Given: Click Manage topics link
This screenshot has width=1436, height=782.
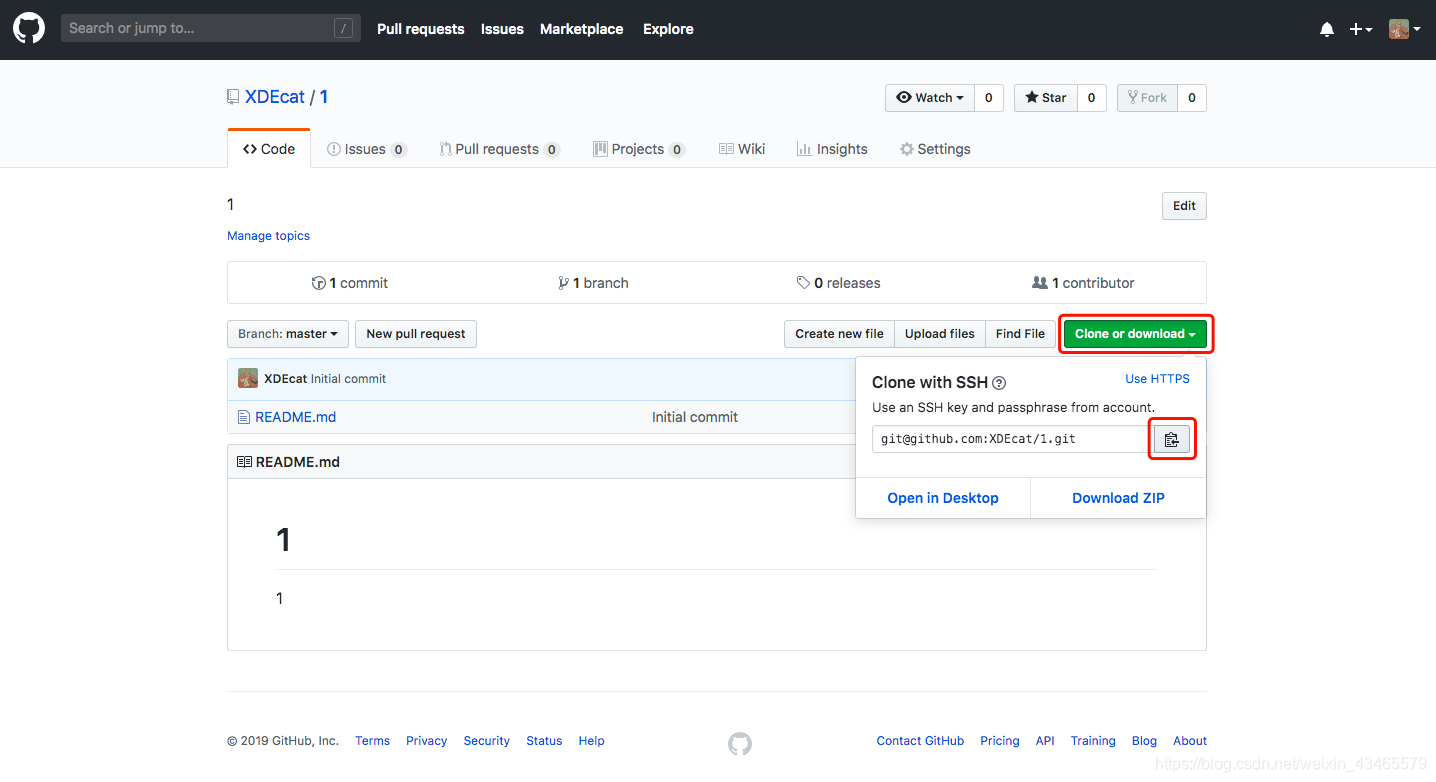Looking at the screenshot, I should click(268, 236).
